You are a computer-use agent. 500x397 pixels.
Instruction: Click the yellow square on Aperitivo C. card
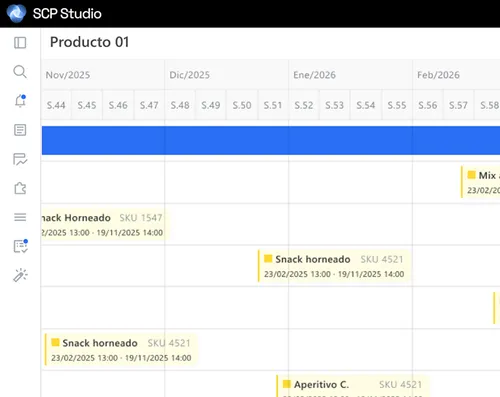(287, 384)
